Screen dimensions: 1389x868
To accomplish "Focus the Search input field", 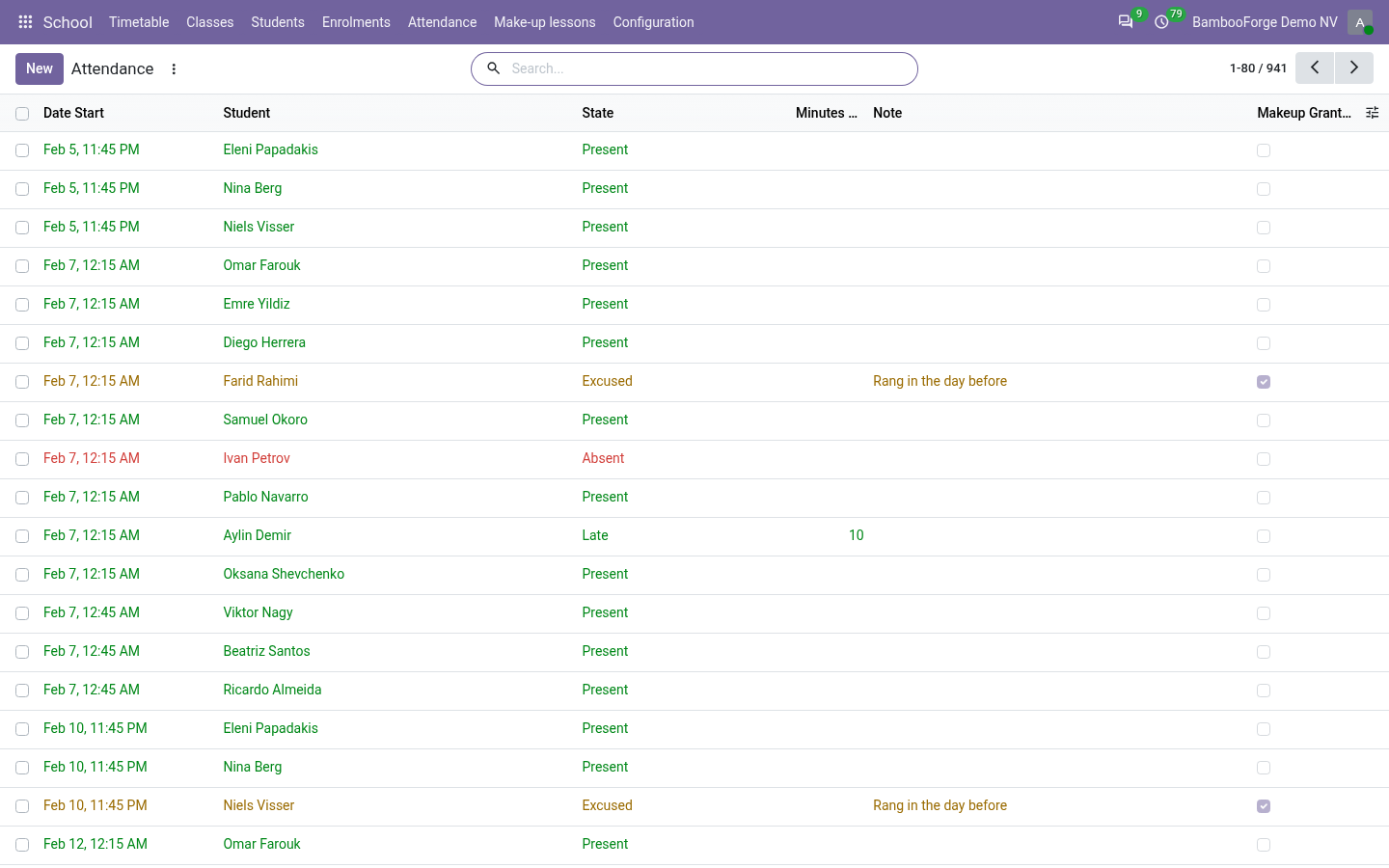I will click(x=709, y=68).
